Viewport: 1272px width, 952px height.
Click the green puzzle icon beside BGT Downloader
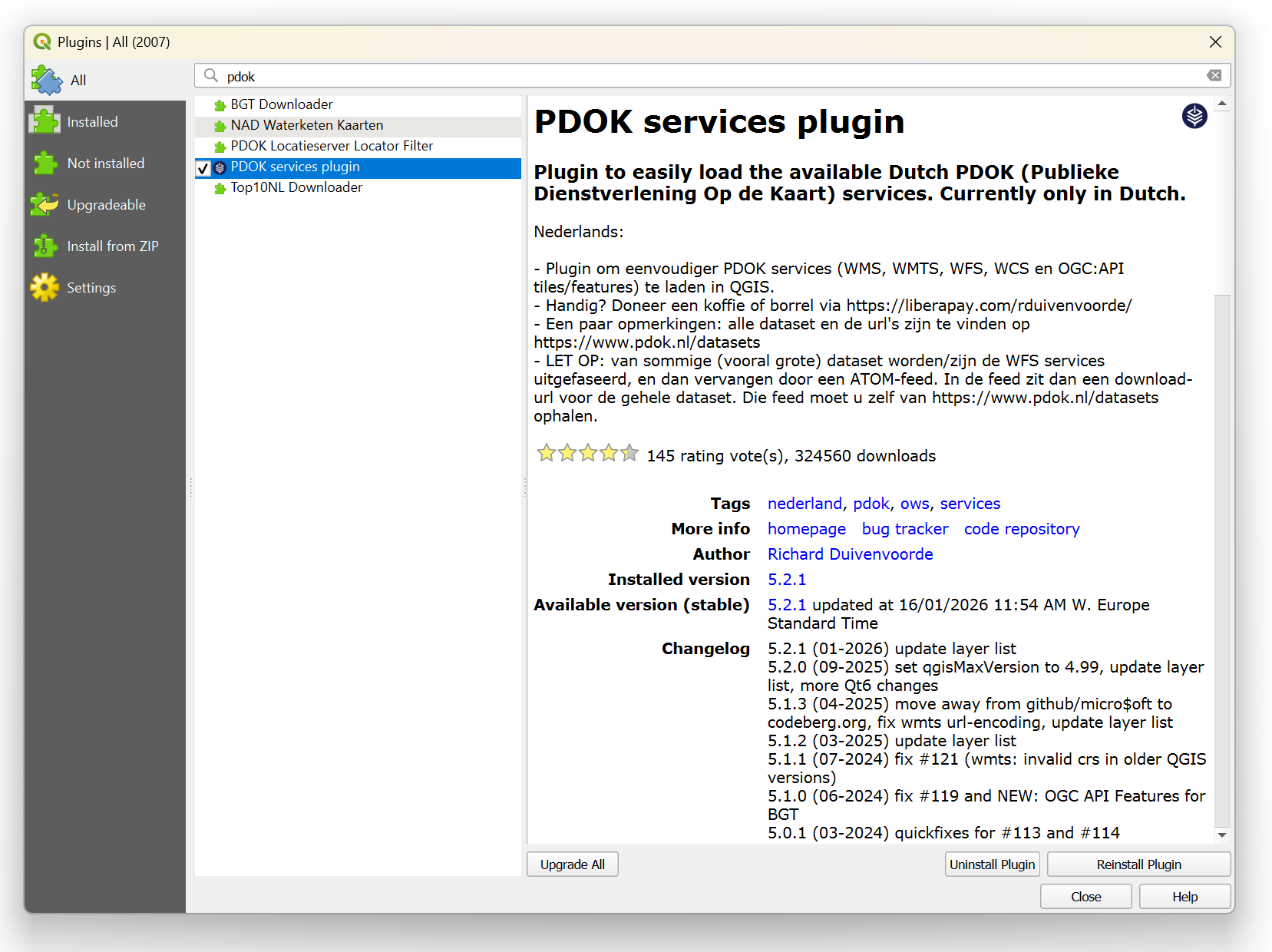click(x=220, y=105)
